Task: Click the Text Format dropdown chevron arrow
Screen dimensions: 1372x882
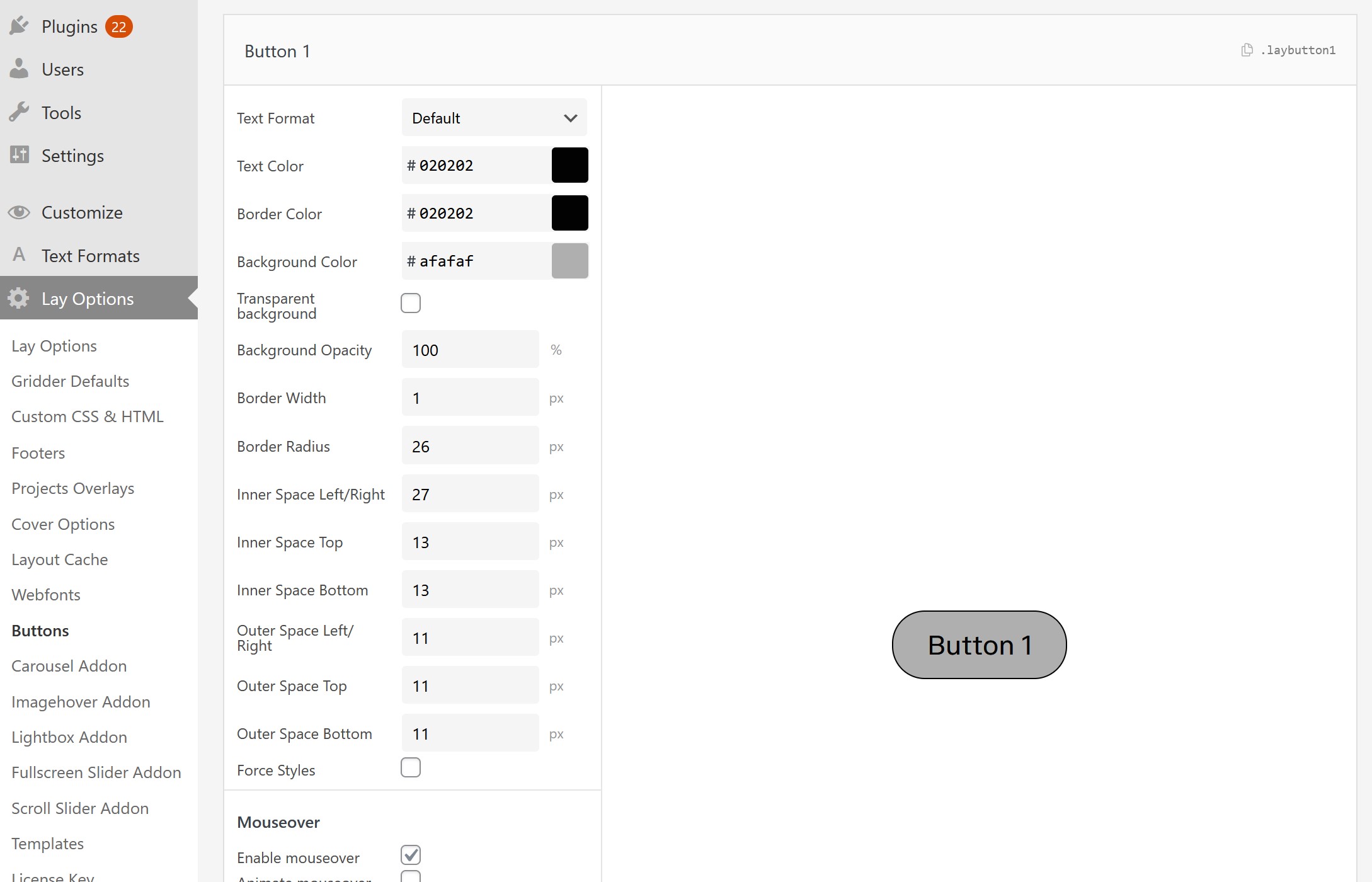Action: (x=571, y=118)
